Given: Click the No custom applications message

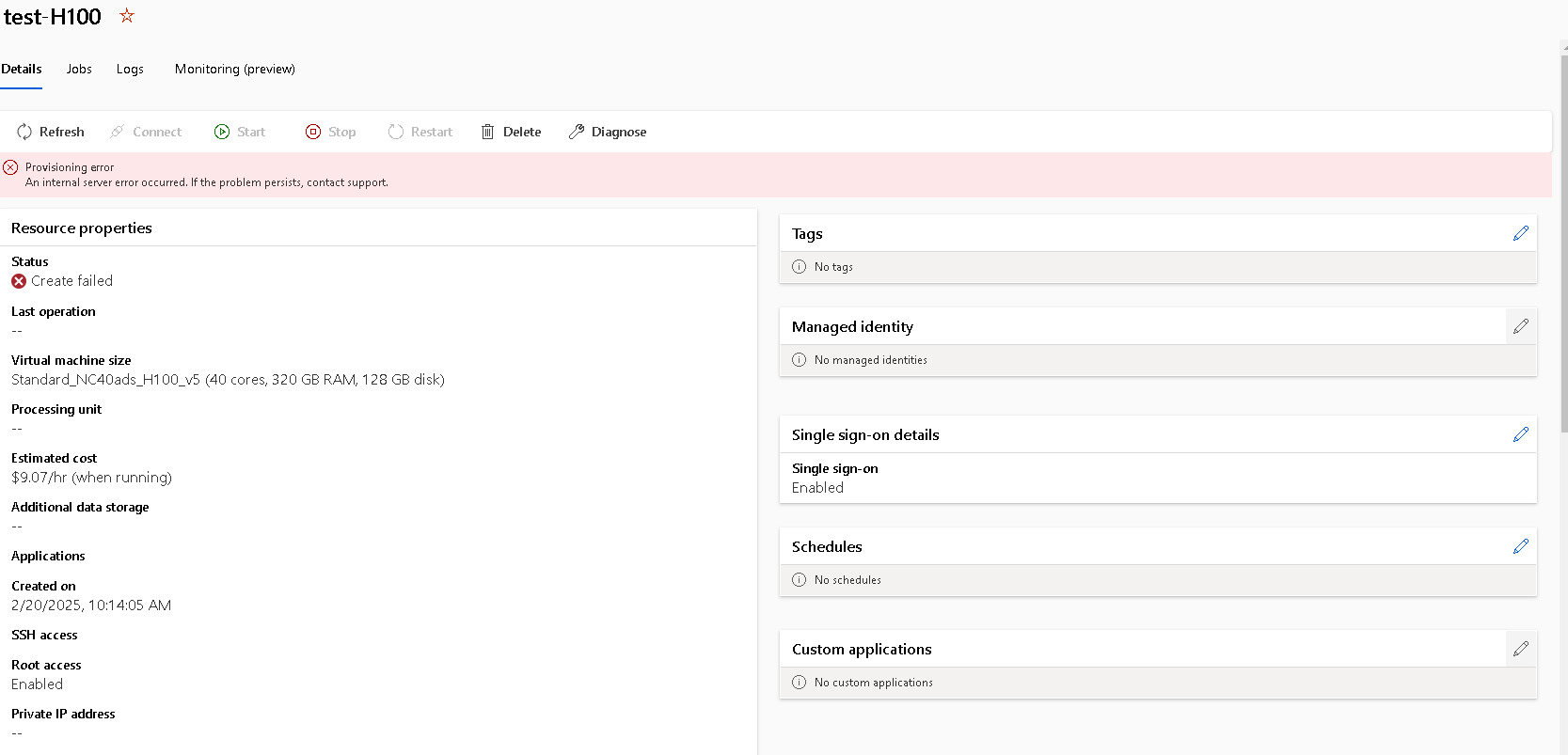Looking at the screenshot, I should pos(874,683).
